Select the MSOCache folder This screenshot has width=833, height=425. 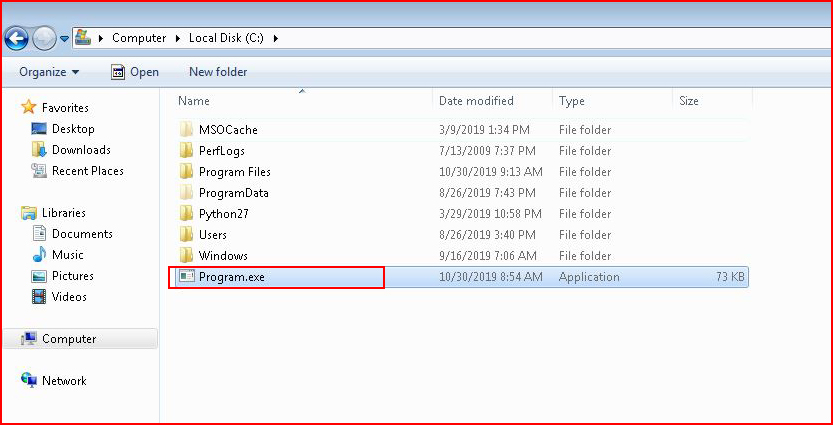click(228, 130)
